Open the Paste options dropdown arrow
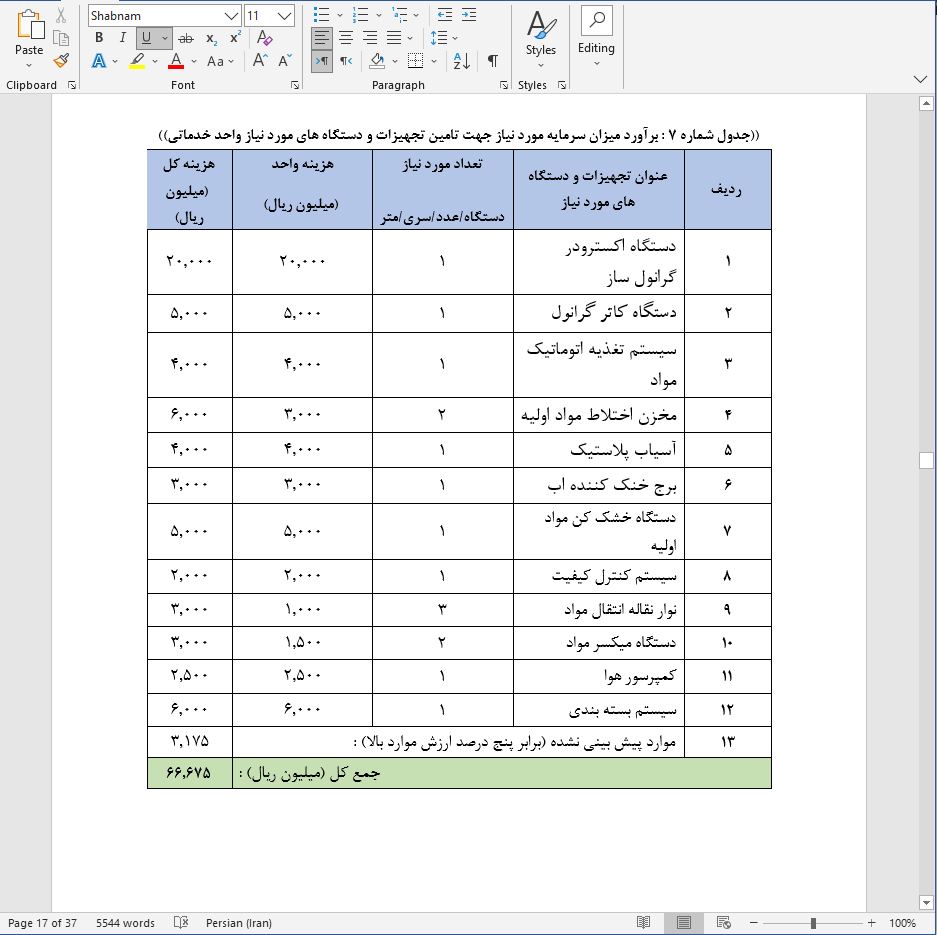Viewport: 937px width, 935px height. click(29, 65)
